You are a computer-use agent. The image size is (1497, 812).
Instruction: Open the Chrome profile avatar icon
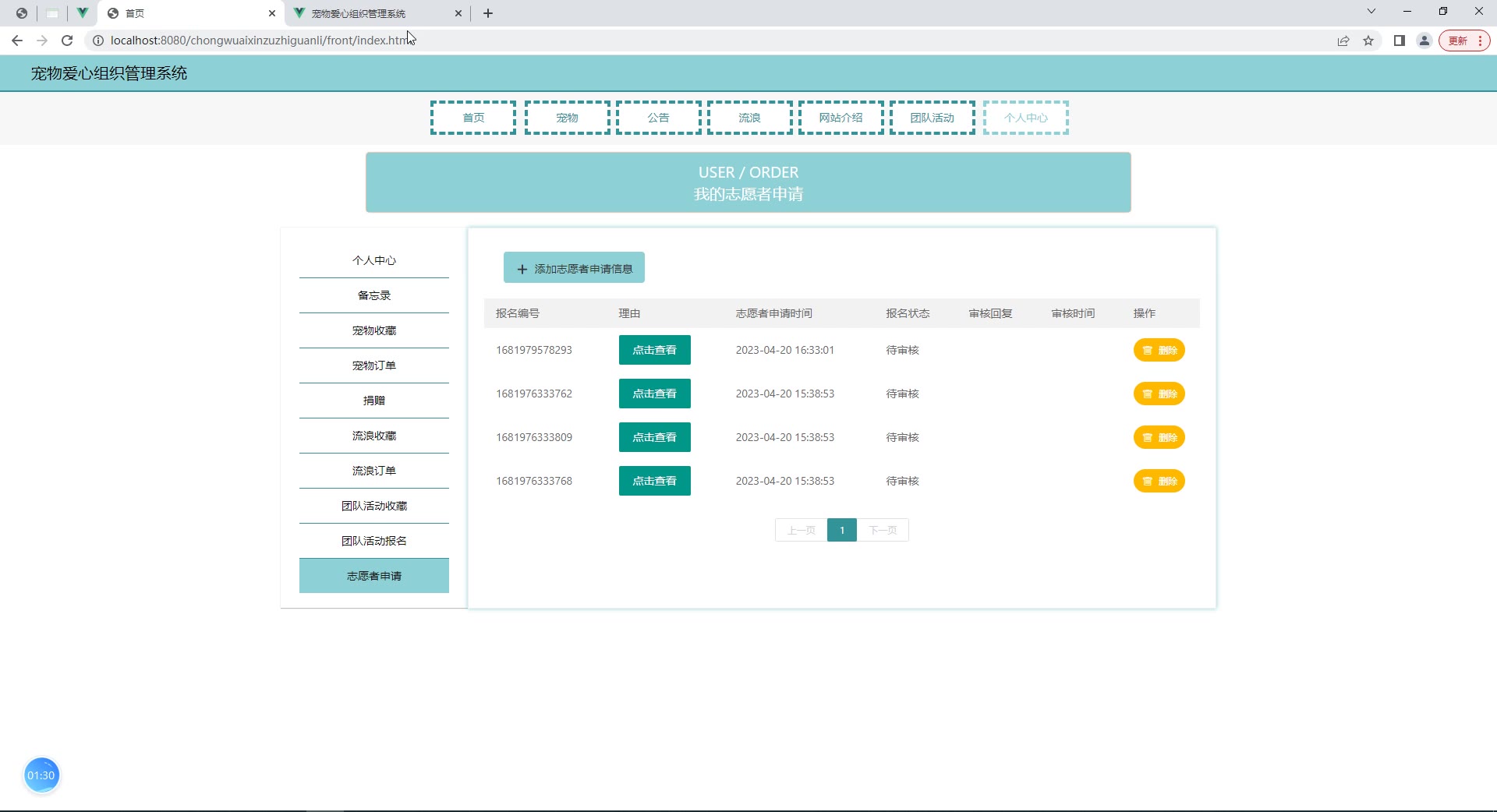click(x=1424, y=41)
